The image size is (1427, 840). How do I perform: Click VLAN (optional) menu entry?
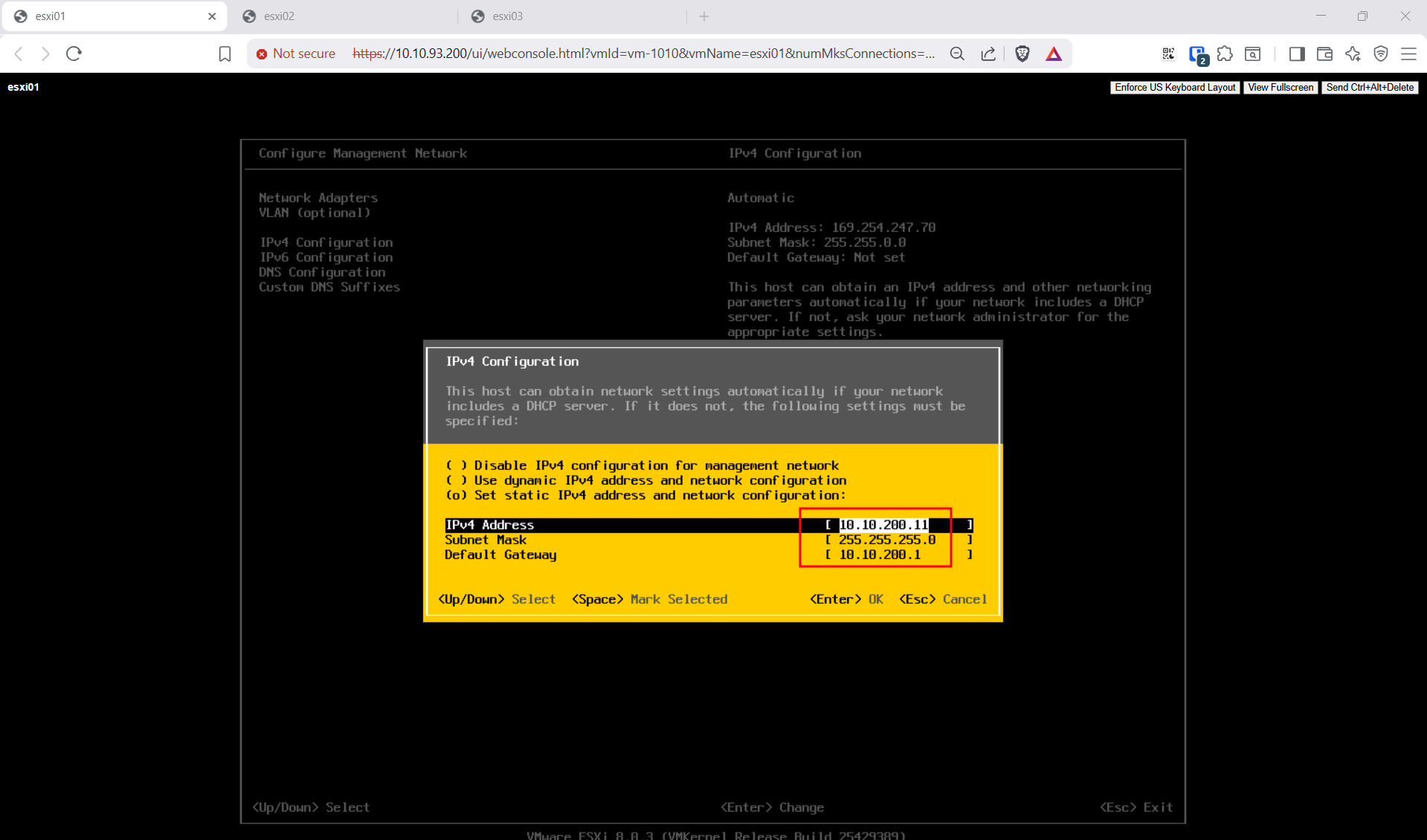point(315,213)
